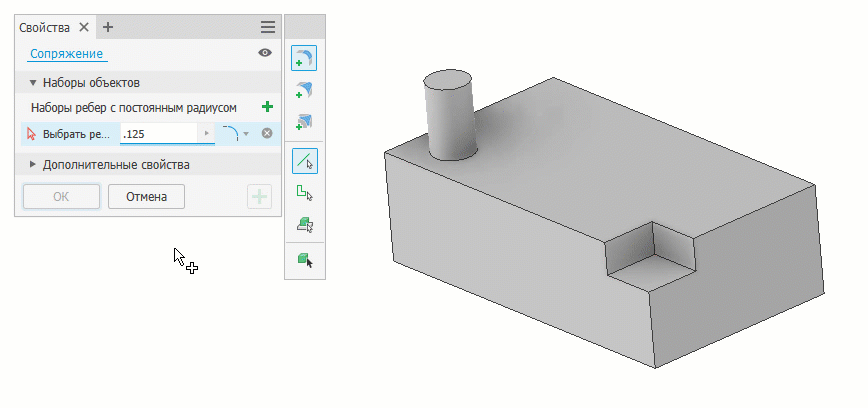The width and height of the screenshot is (868, 408).
Task: Choose the edge selection priority icon
Action: (304, 161)
